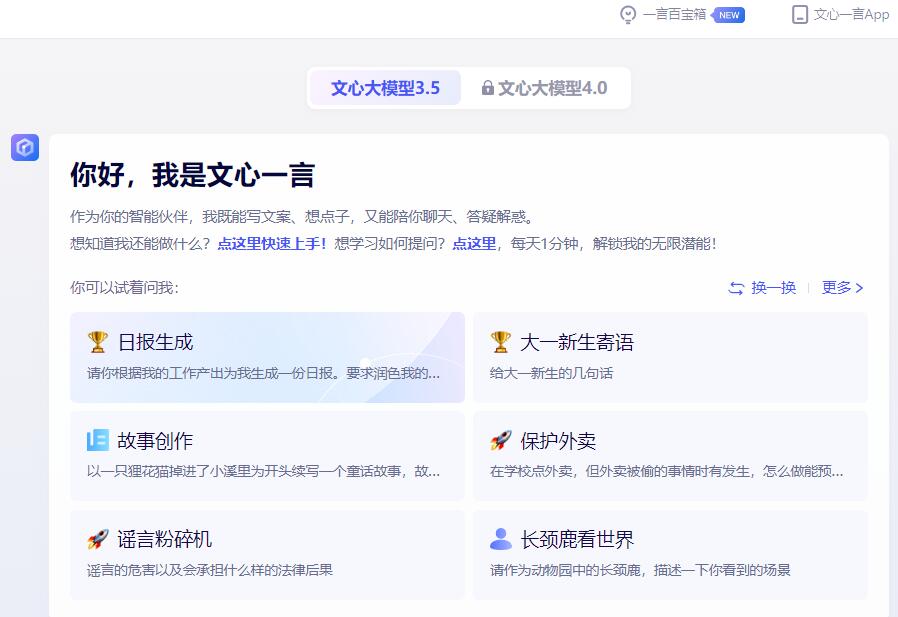The image size is (898, 617).
Task: Select the 长颈鹿看世界 title
Action: [x=577, y=539]
